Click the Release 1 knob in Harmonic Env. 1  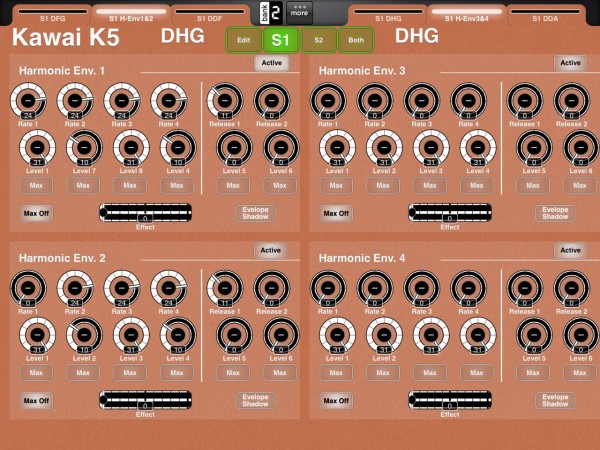[x=225, y=101]
